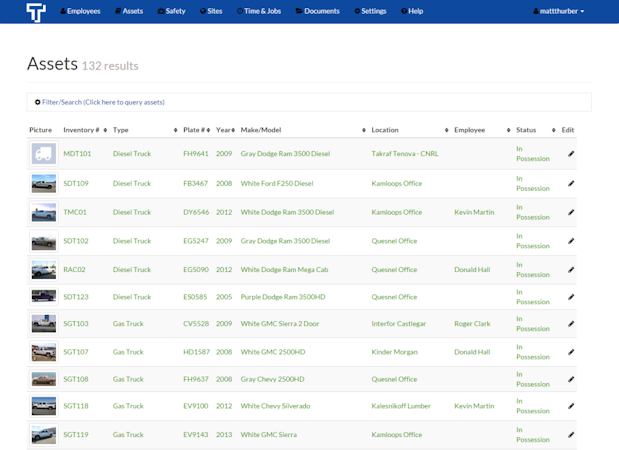Screen dimensions: 619x450
Task: Click White GMC Sierra 2 Door
Action: pos(279,324)
